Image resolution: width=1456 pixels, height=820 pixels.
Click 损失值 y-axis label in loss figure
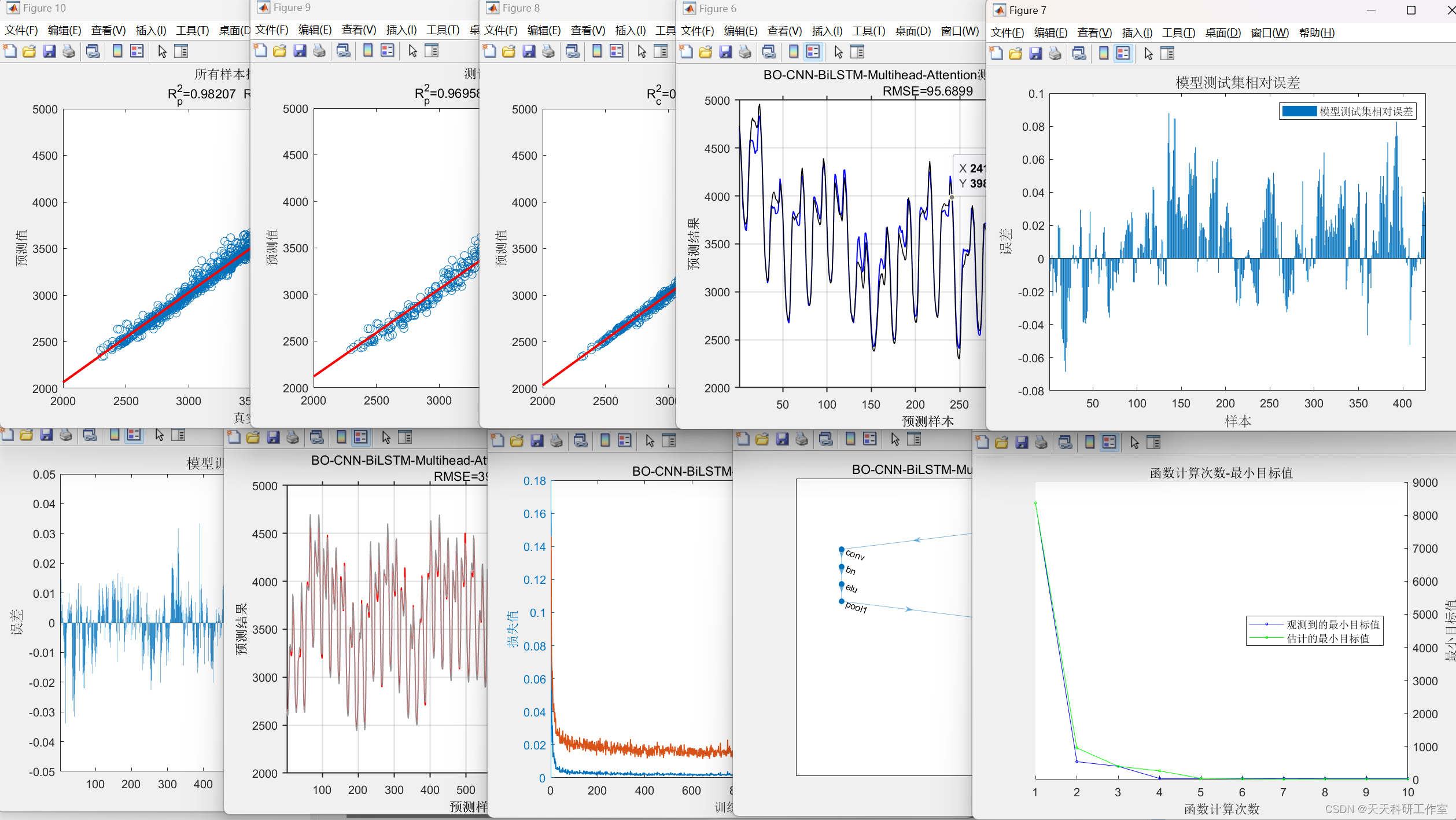tap(513, 628)
